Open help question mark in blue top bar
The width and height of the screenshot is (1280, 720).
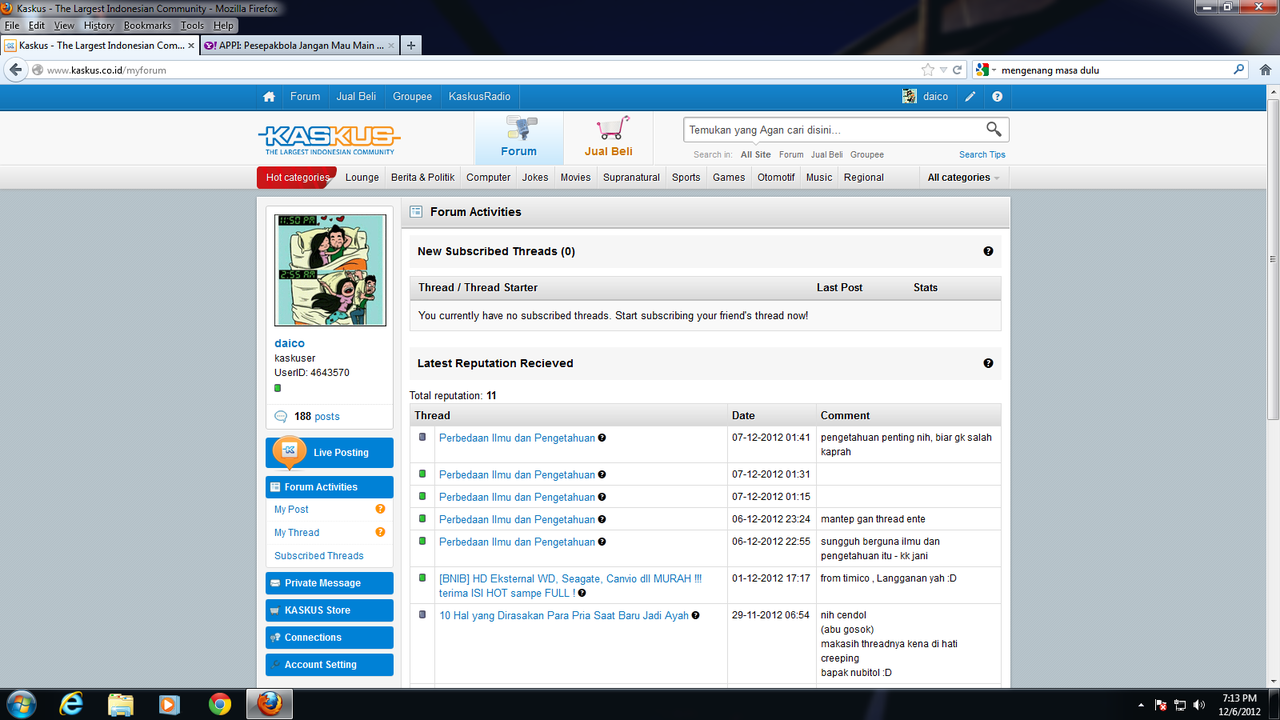click(997, 97)
